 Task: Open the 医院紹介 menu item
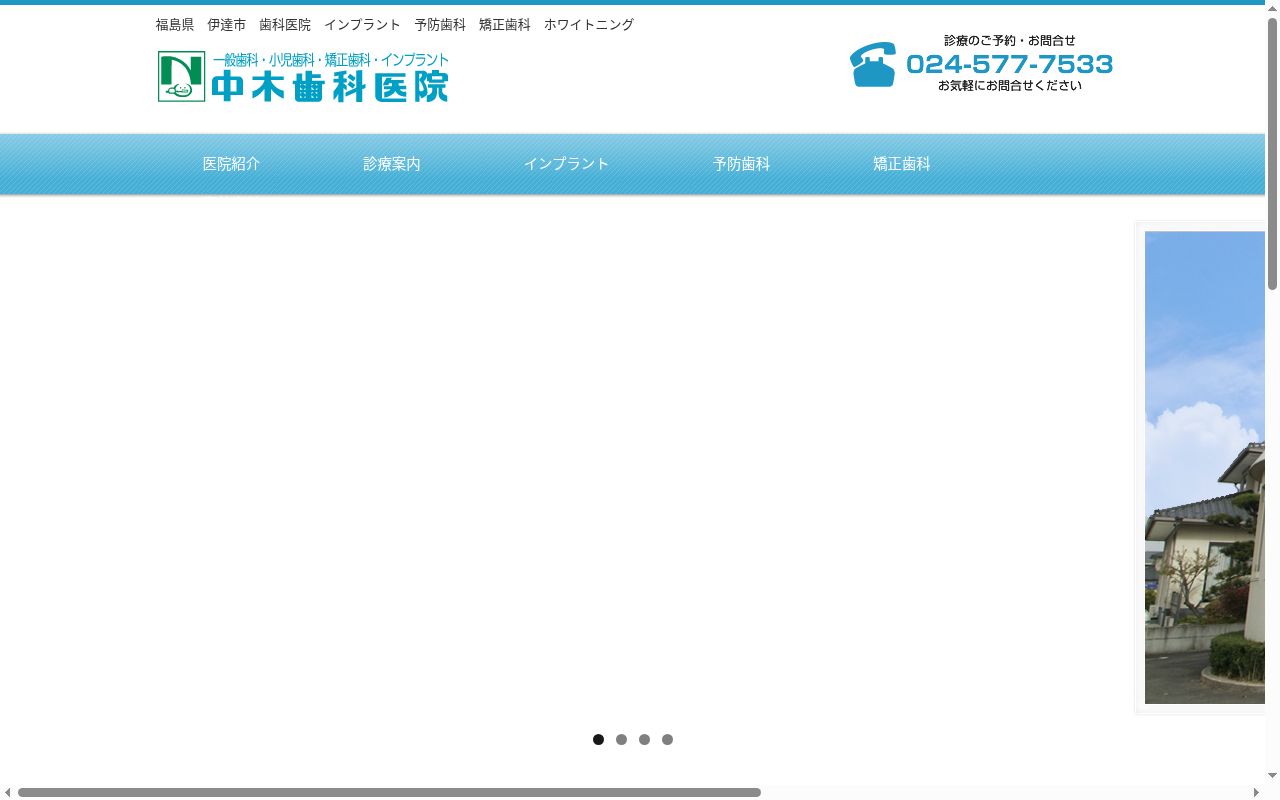[x=231, y=164]
